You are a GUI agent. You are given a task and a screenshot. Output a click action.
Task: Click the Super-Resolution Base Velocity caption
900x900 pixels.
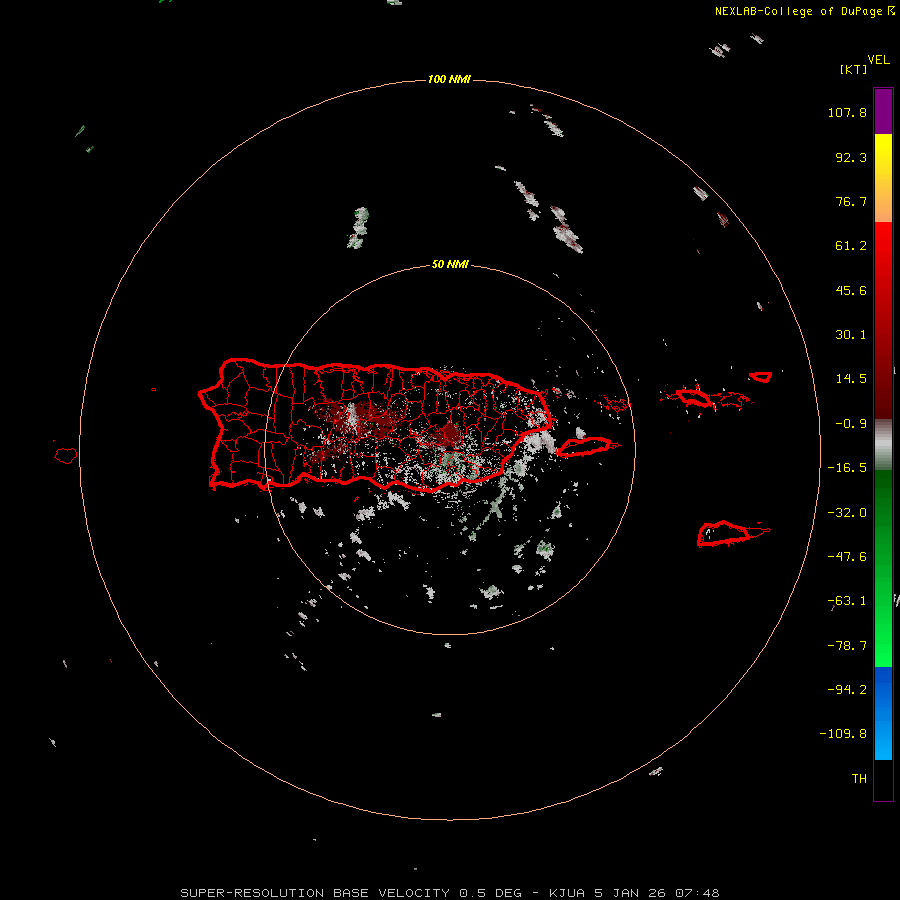(x=449, y=893)
